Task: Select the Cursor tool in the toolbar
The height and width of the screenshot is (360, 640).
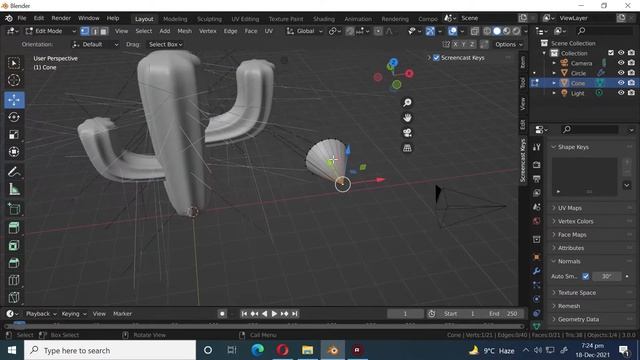Action: pos(14,80)
